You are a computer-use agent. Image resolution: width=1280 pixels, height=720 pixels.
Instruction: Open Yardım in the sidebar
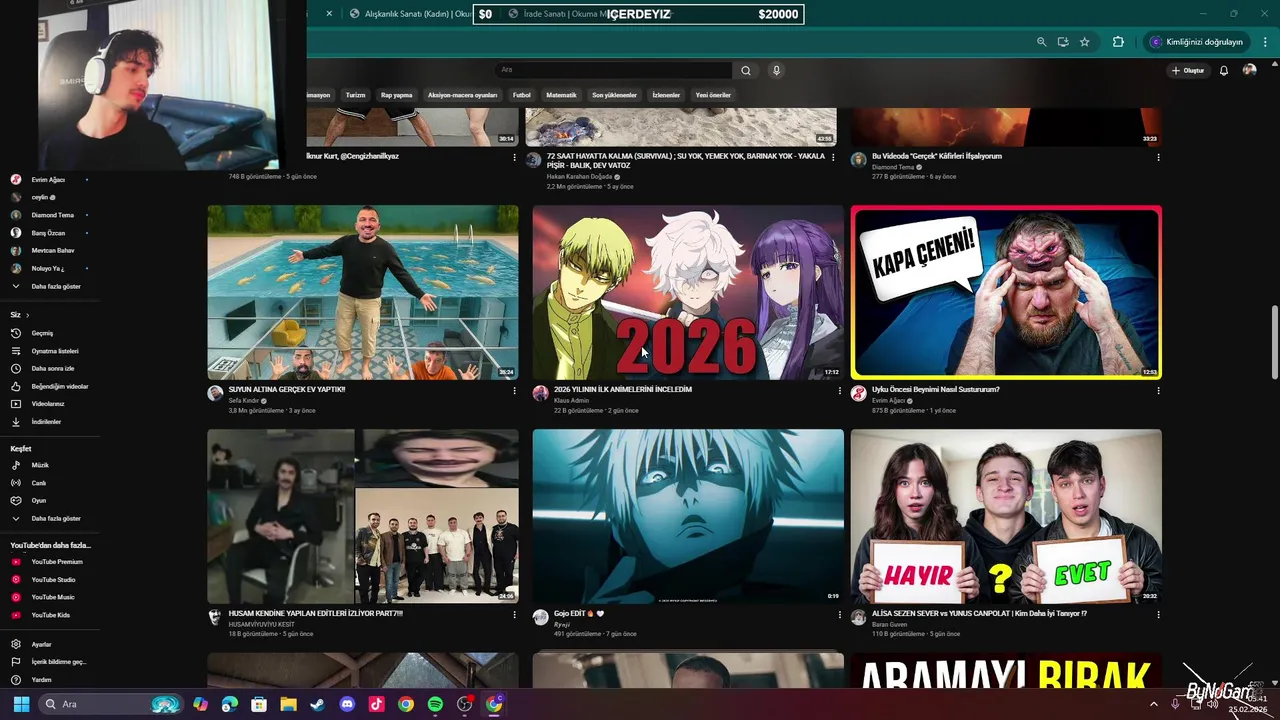click(40, 680)
